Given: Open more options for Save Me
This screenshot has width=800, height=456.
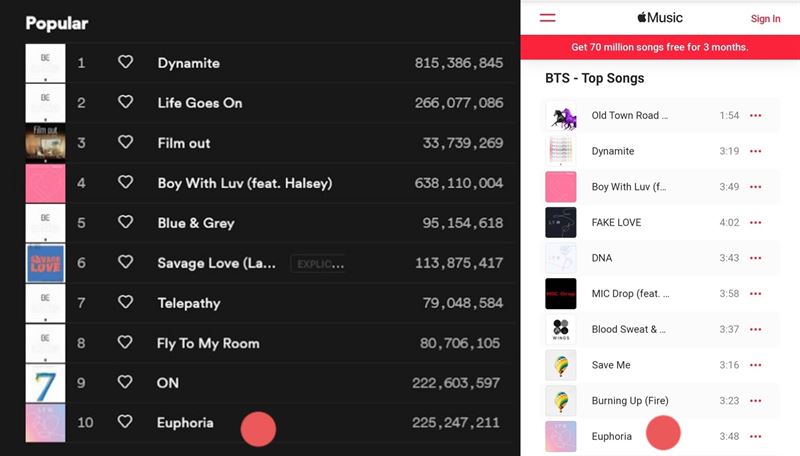Looking at the screenshot, I should click(756, 365).
